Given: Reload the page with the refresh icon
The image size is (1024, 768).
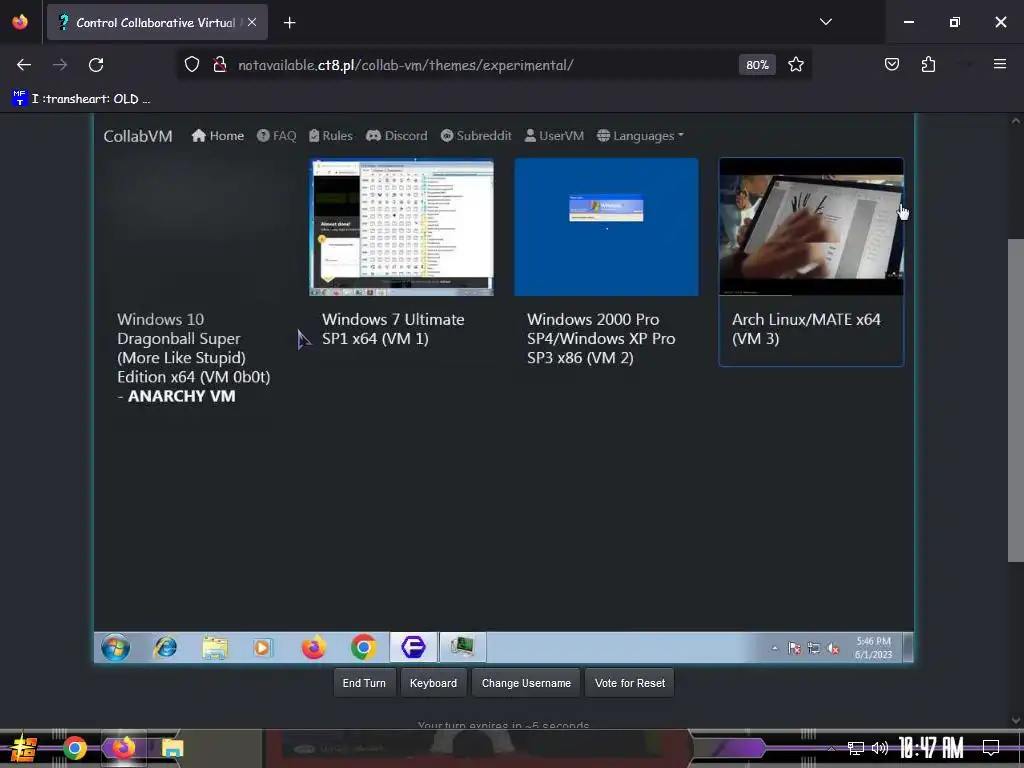Looking at the screenshot, I should click(96, 65).
